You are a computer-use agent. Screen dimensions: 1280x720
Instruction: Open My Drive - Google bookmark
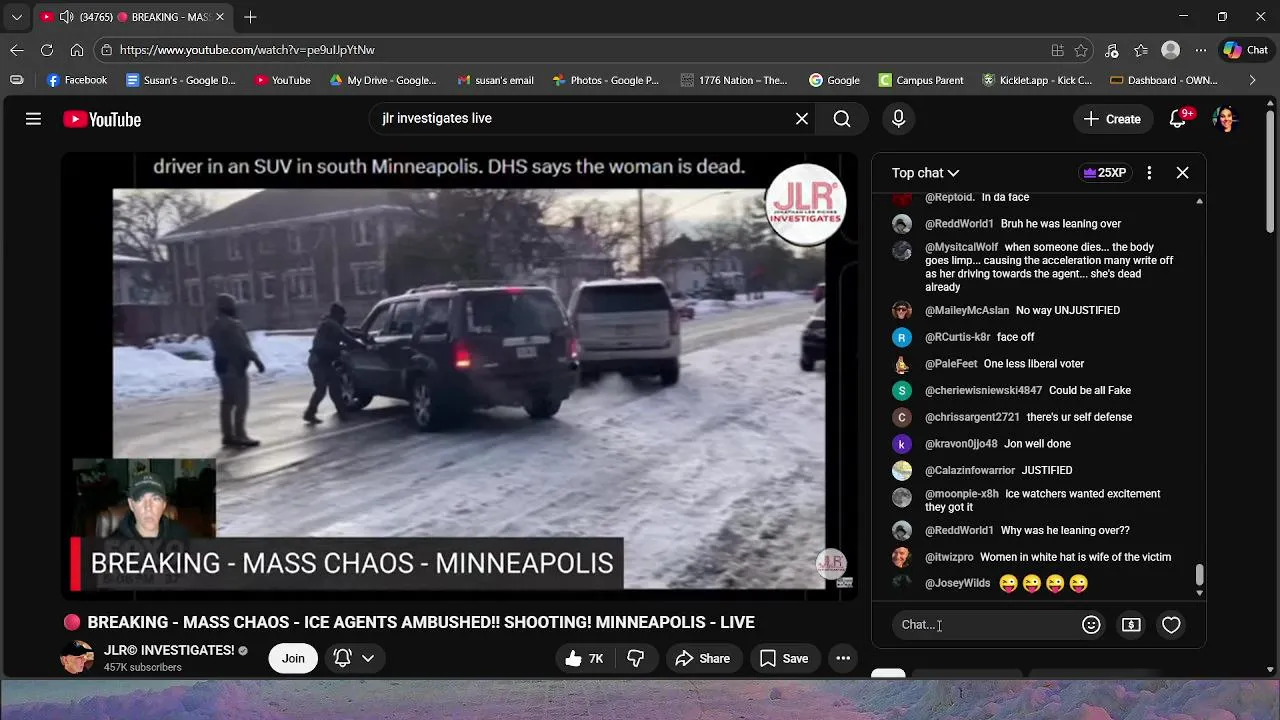(383, 80)
